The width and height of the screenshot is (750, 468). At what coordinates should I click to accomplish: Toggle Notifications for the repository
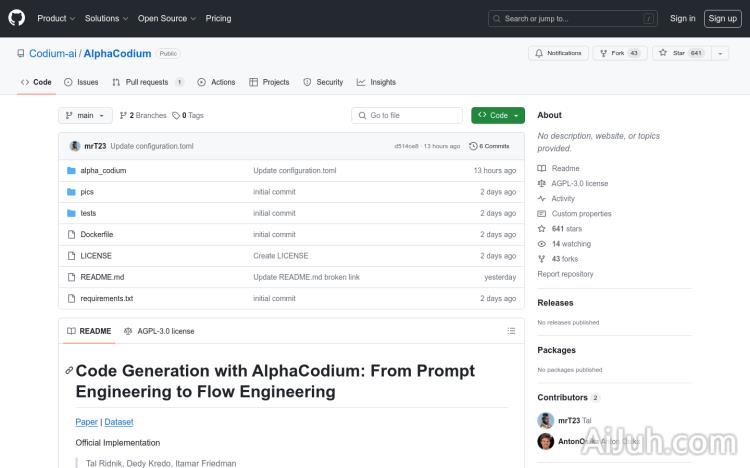558,53
